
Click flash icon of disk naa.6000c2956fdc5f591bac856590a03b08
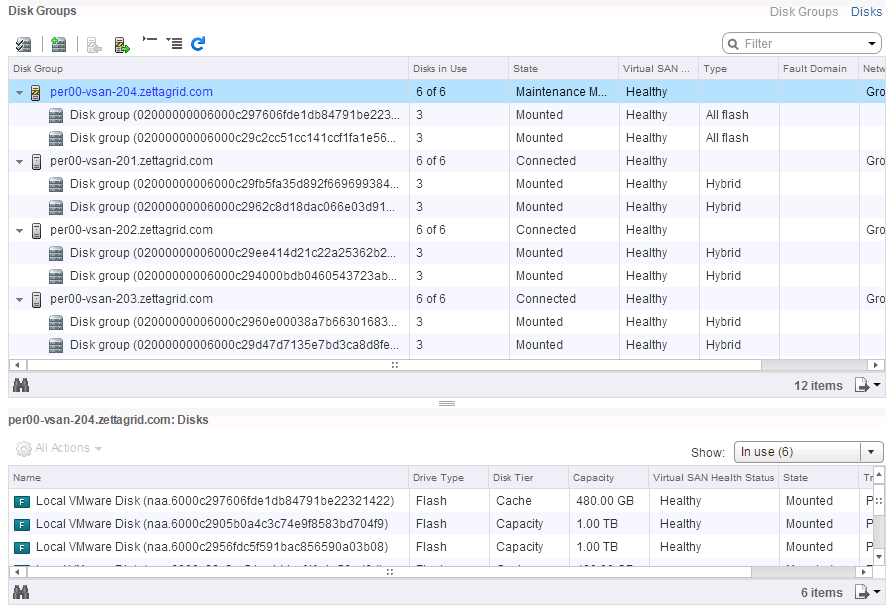(x=22, y=547)
